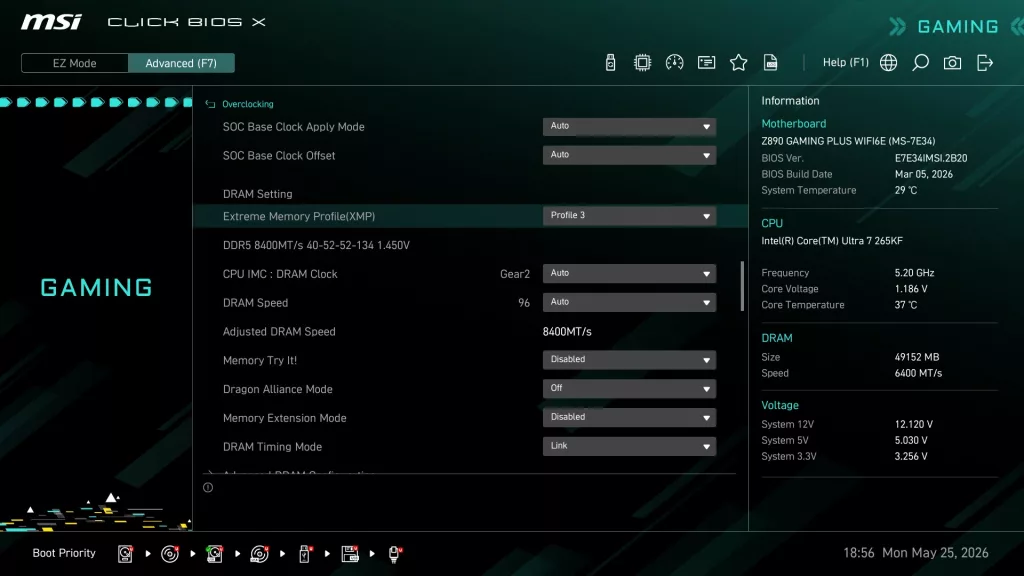
Task: Click Core Voltage 1.186 V value
Action: coord(911,289)
